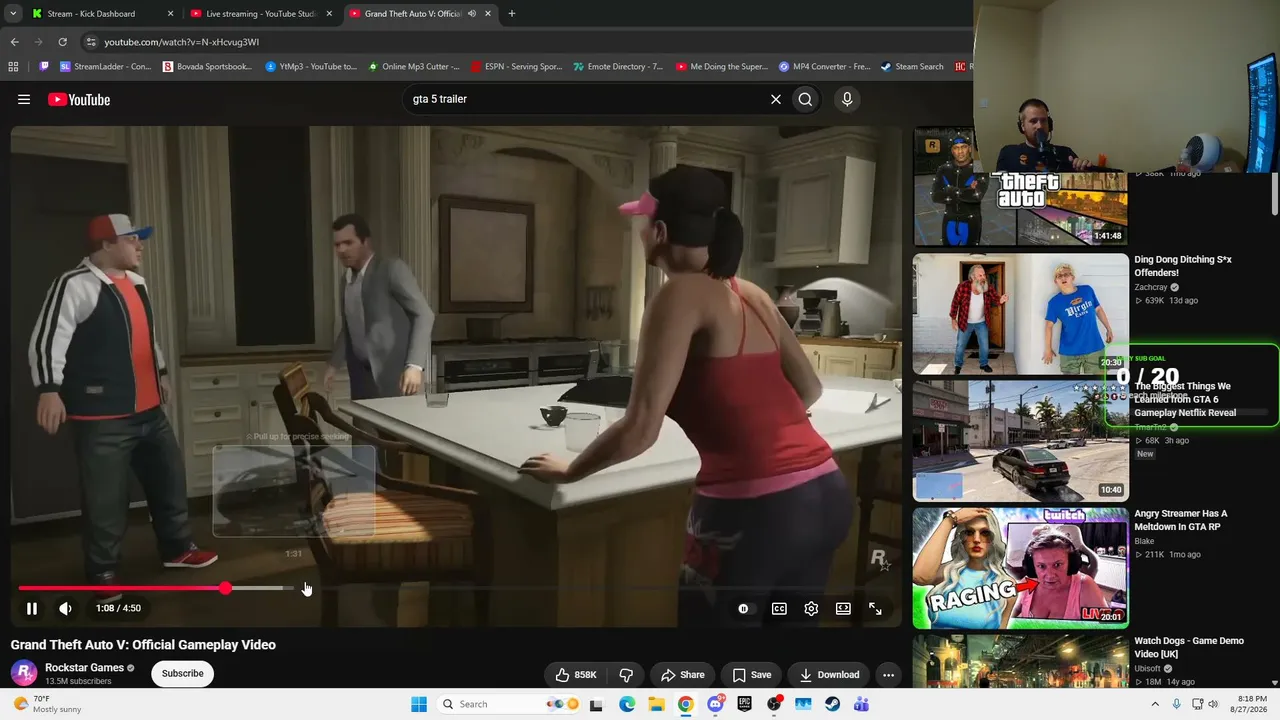This screenshot has height=720, width=1280.
Task: Click the search box containing 'gta 5 trailer'
Action: tap(585, 99)
